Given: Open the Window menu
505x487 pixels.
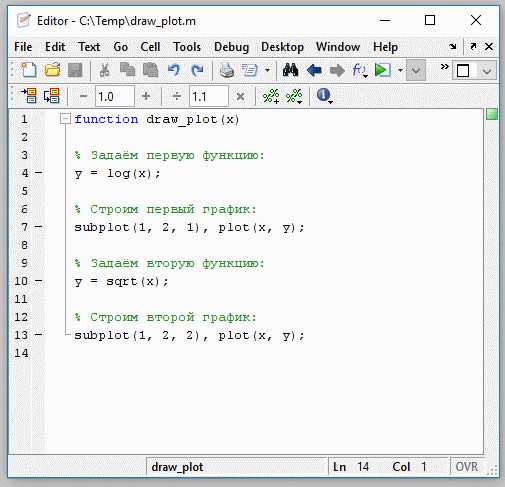Looking at the screenshot, I should pos(338,47).
